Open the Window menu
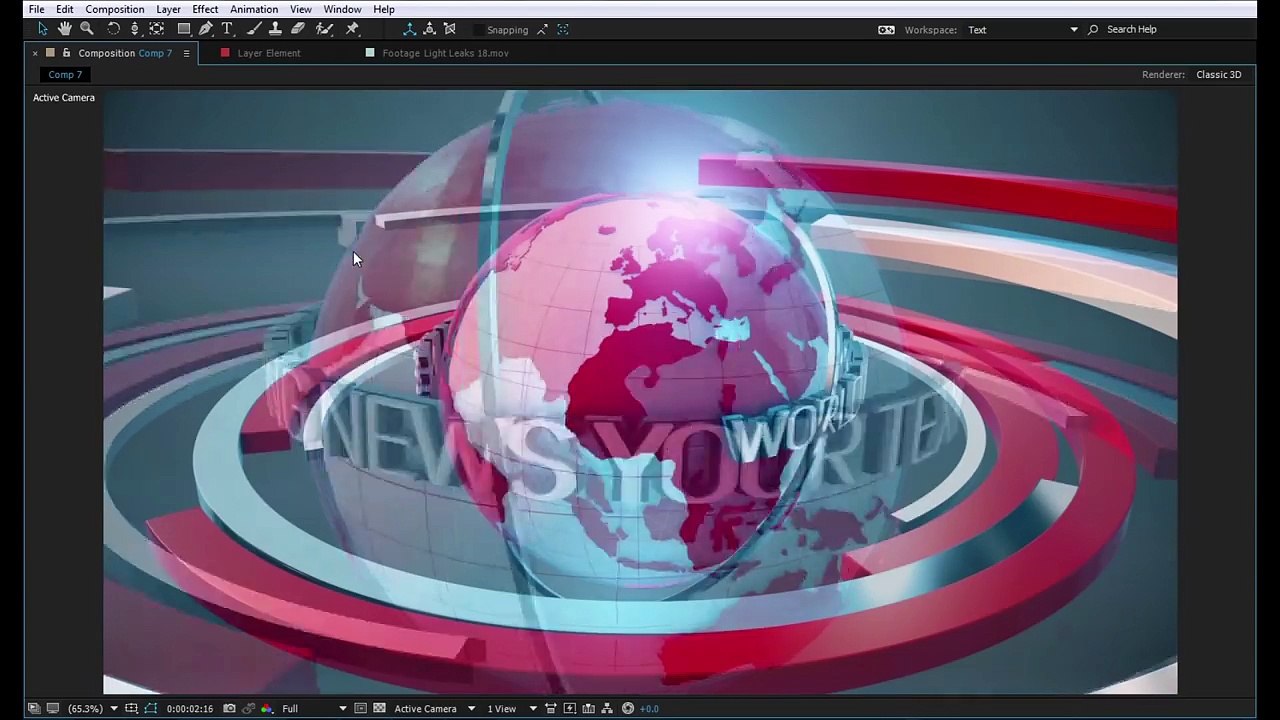Image resolution: width=1280 pixels, height=720 pixels. click(342, 9)
